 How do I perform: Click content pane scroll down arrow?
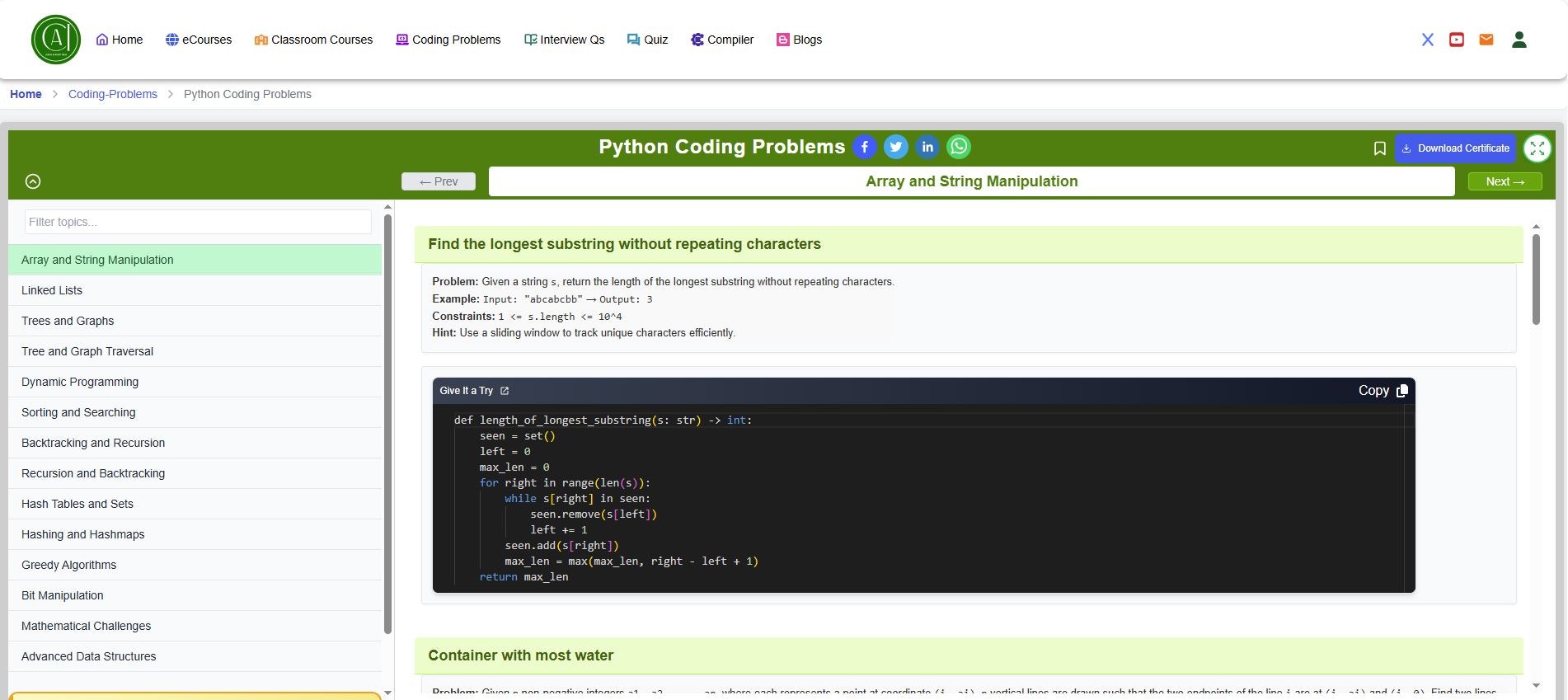coord(1536,685)
